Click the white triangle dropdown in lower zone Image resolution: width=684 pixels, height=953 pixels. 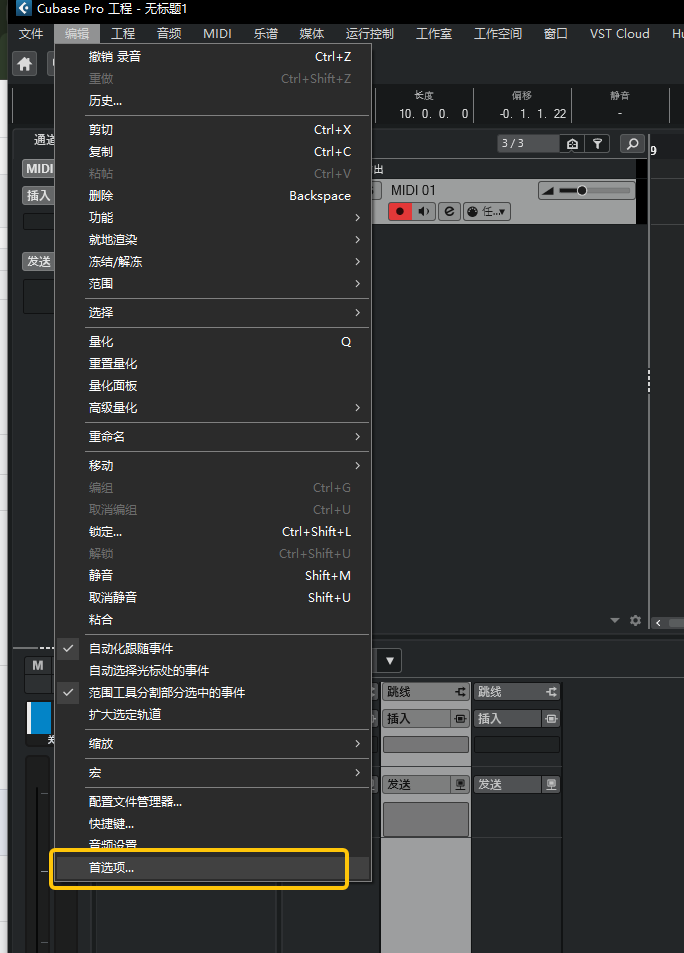[390, 661]
